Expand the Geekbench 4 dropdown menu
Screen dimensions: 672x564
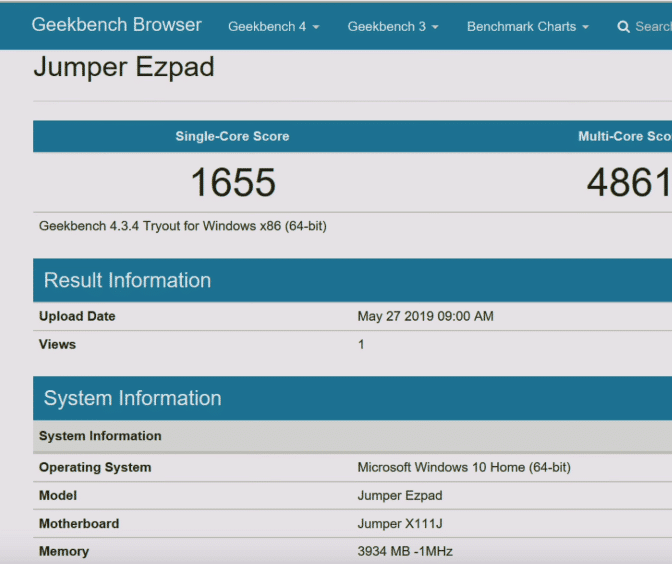point(274,27)
